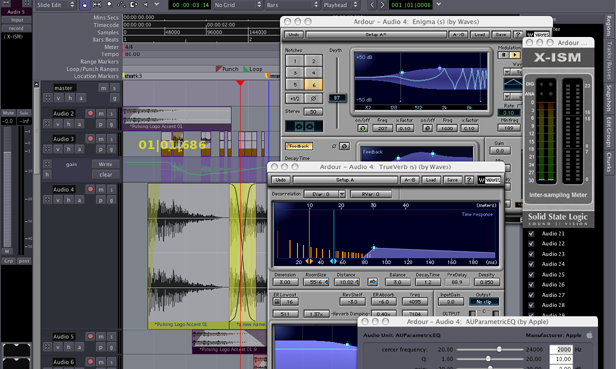Viewport: 616px width, 369px height.
Task: Click the A->B button in TrueVerb
Action: (x=409, y=180)
